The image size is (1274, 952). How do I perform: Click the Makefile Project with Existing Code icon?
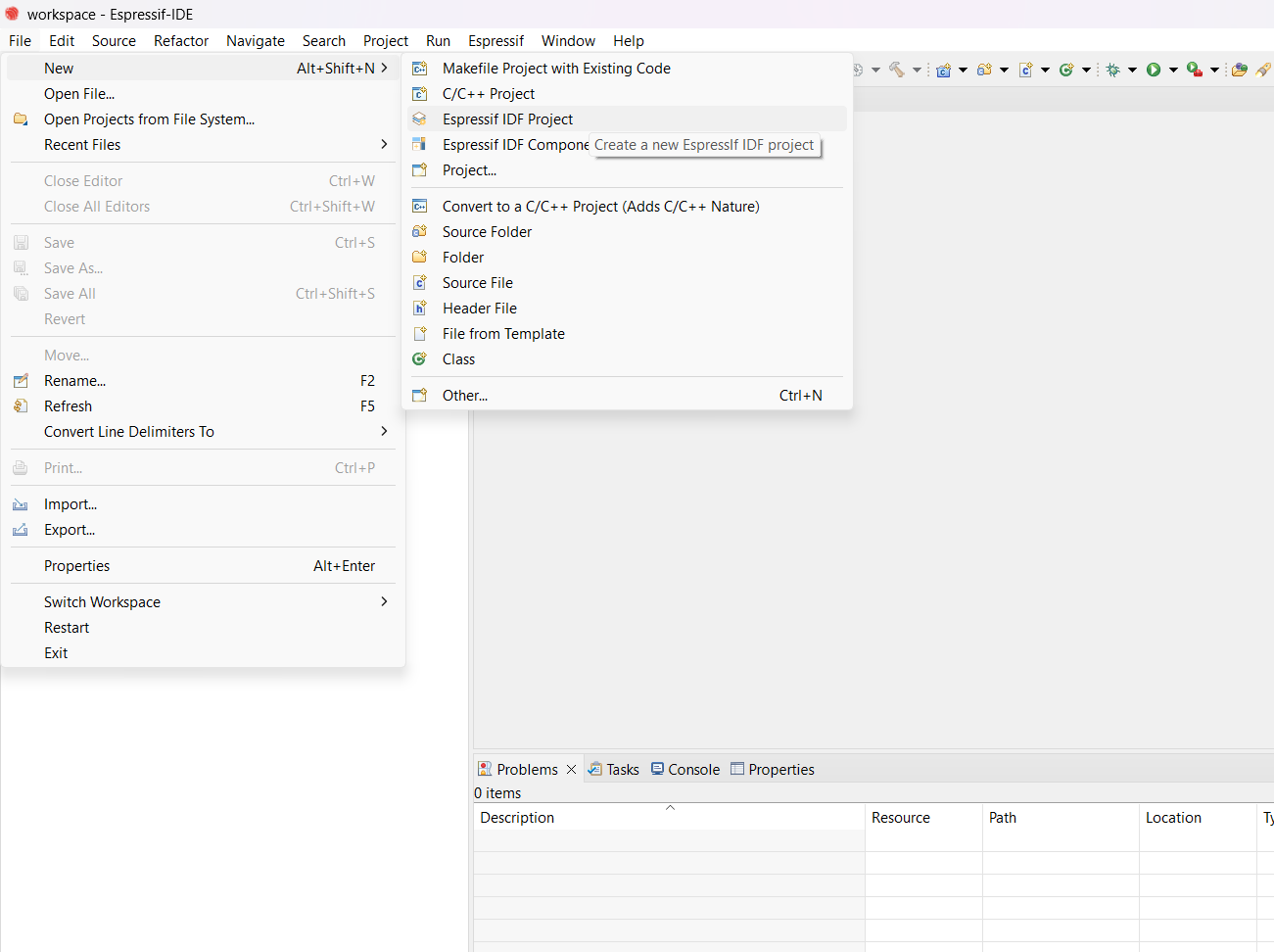click(x=419, y=69)
